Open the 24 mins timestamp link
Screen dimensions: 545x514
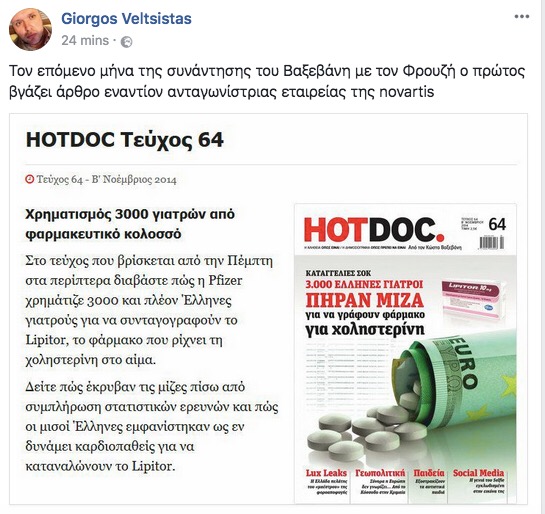click(x=85, y=41)
